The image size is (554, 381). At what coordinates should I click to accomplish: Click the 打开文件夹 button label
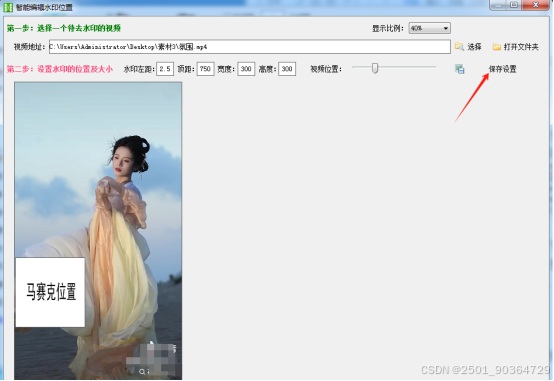tap(521, 47)
